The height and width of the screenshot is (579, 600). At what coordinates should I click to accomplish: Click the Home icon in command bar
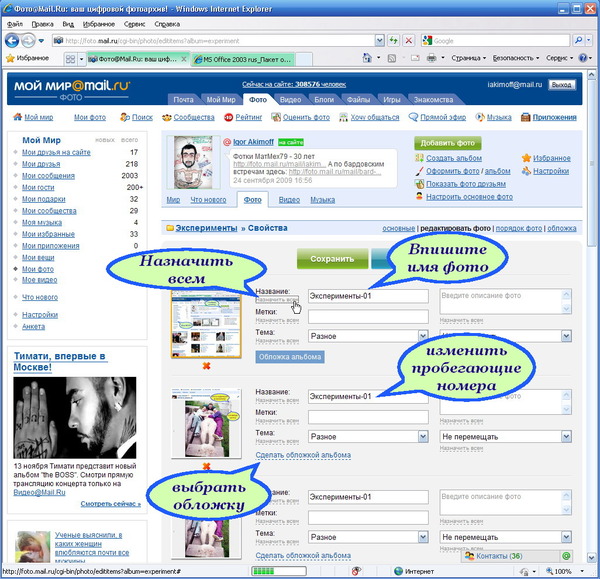[x=367, y=58]
